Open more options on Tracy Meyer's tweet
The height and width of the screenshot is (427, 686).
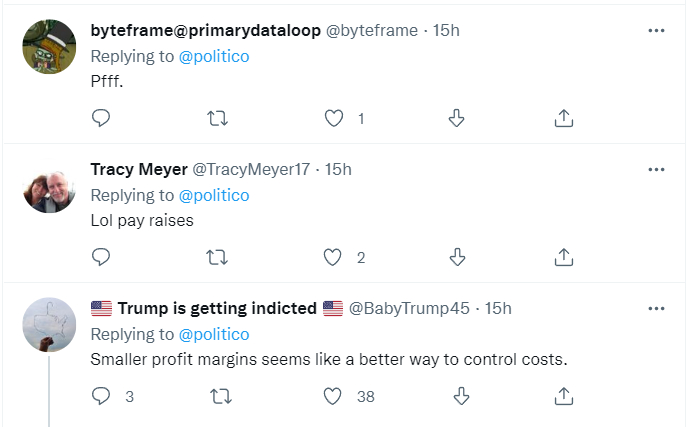pos(656,169)
